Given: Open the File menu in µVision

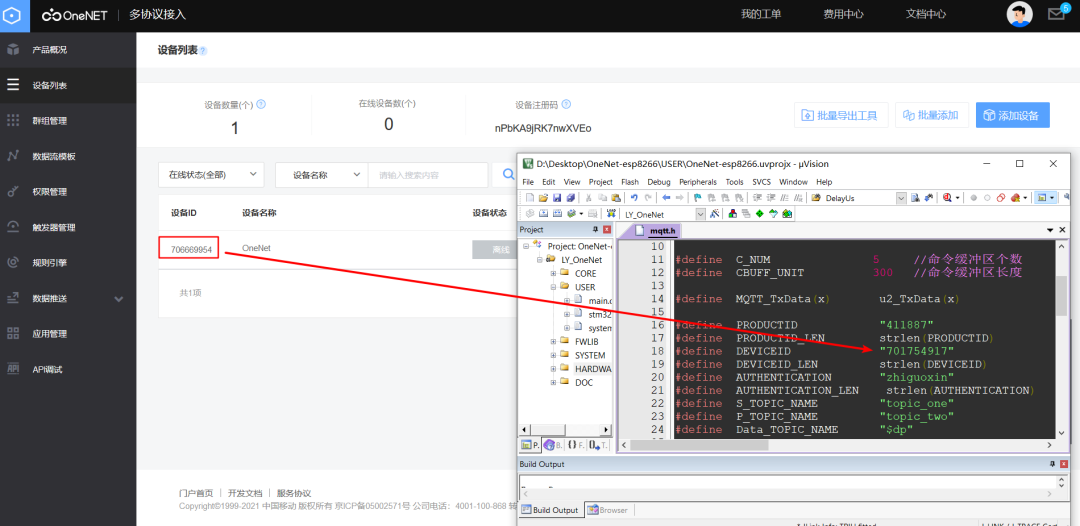Looking at the screenshot, I should (528, 182).
